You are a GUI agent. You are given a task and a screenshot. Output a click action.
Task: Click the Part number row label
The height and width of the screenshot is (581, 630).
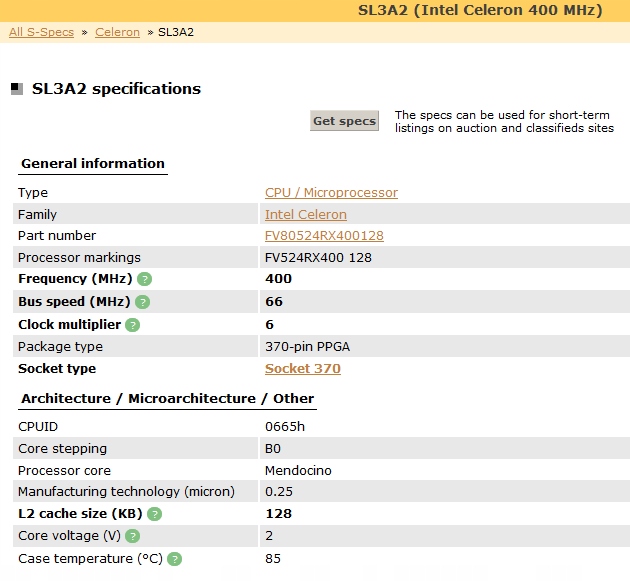point(57,235)
